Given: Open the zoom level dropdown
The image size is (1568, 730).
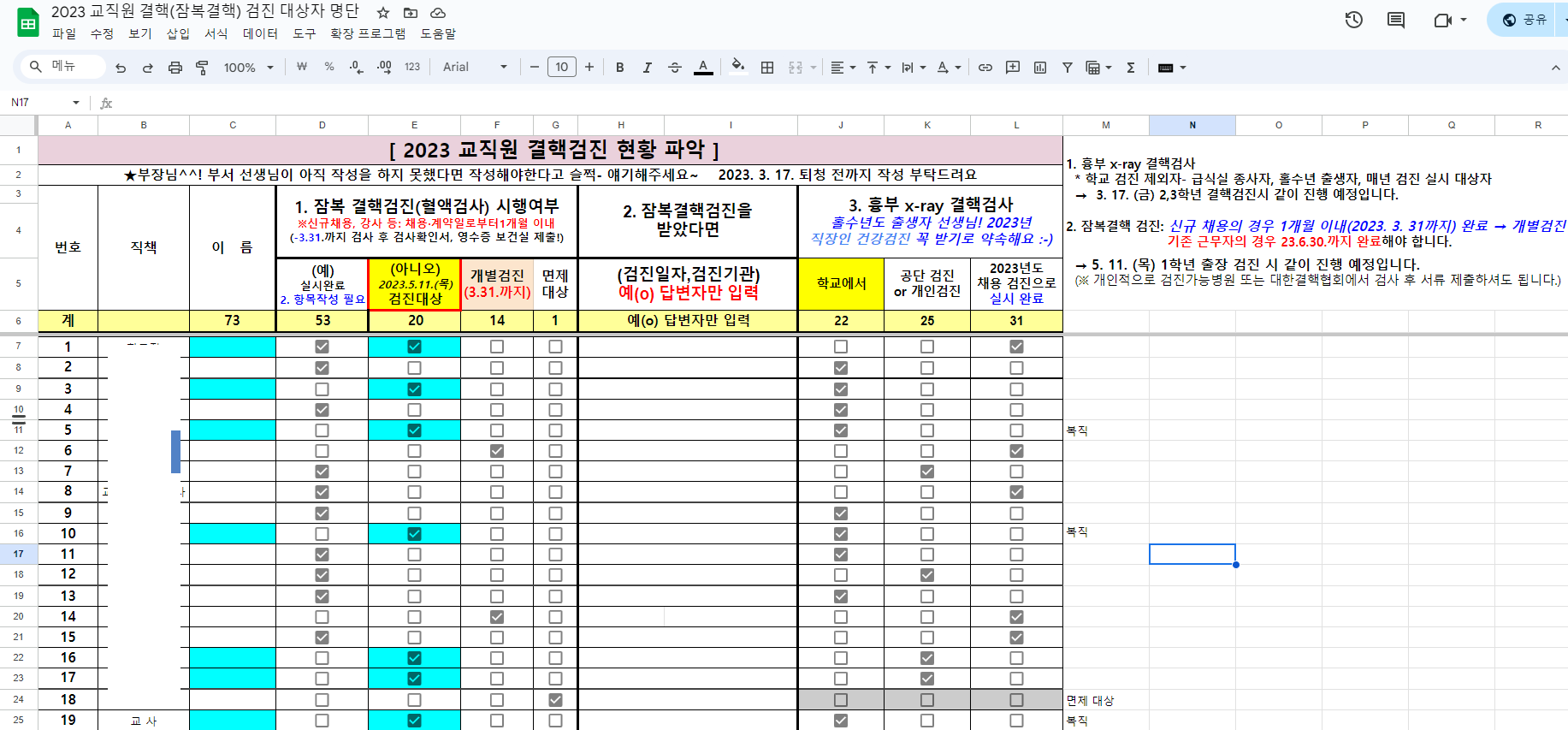Looking at the screenshot, I should click(x=249, y=68).
